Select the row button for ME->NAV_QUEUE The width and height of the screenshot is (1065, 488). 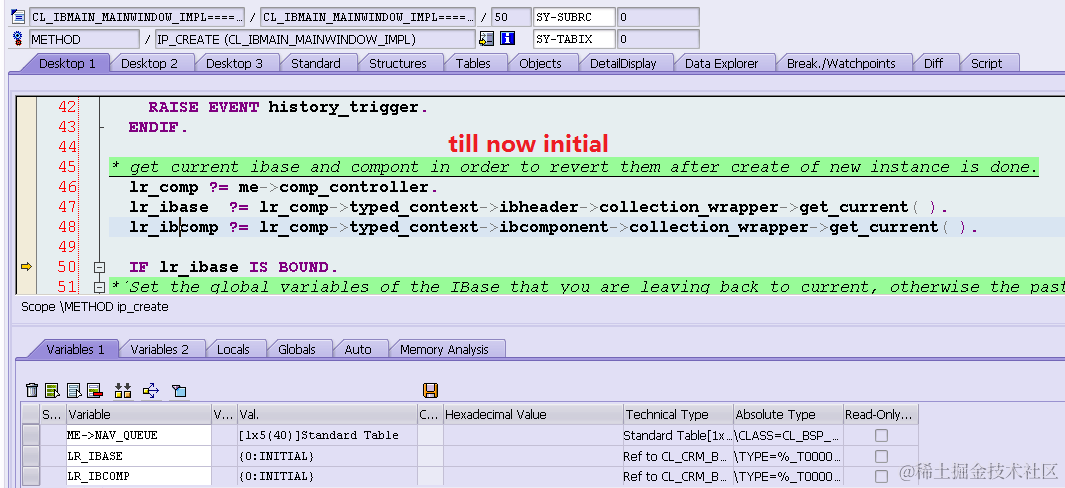[31, 436]
